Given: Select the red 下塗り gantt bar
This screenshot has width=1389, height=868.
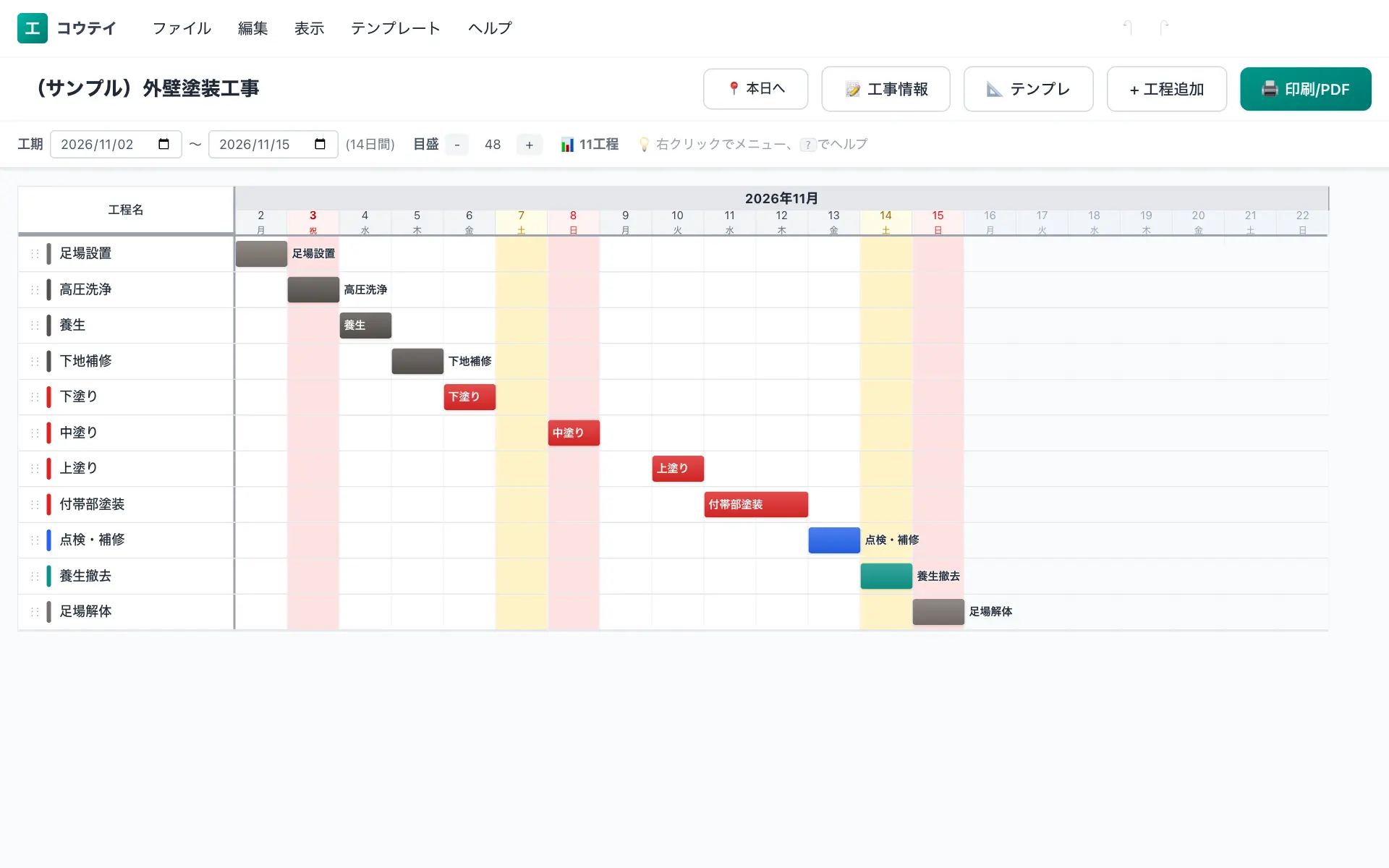Looking at the screenshot, I should click(x=470, y=397).
